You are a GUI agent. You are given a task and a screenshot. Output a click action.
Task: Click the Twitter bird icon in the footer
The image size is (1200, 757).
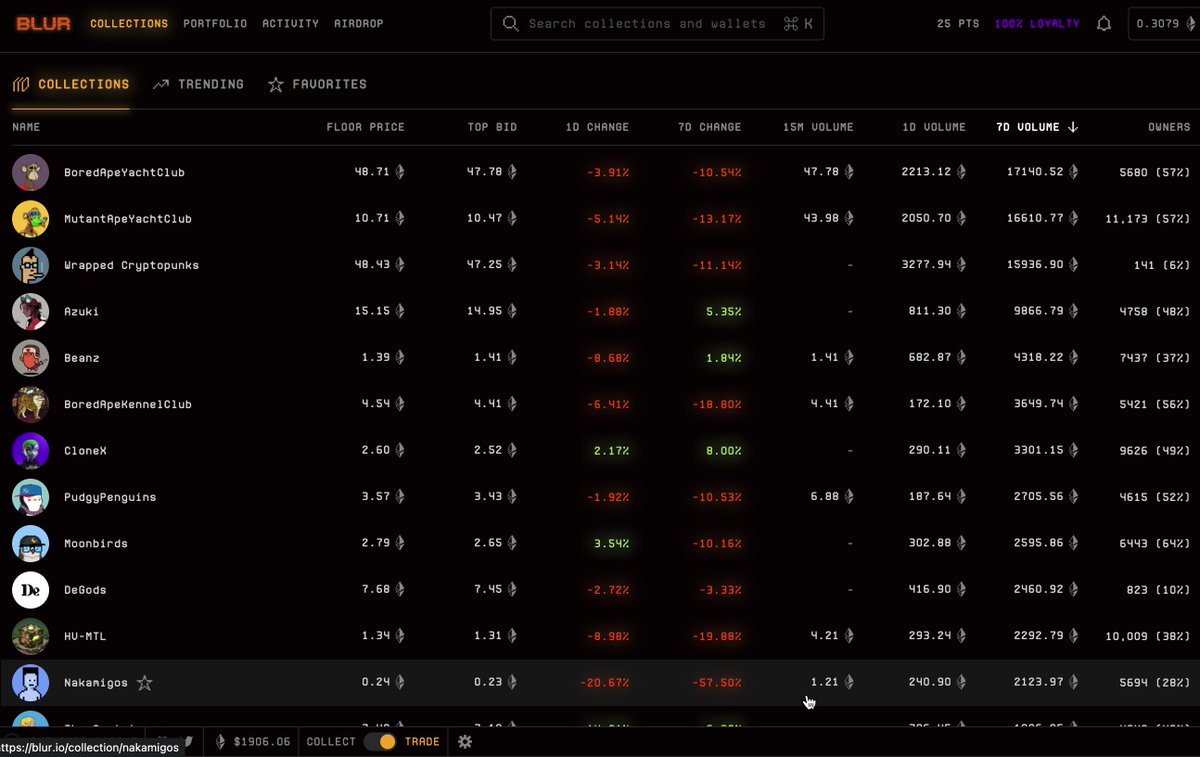[x=188, y=741]
